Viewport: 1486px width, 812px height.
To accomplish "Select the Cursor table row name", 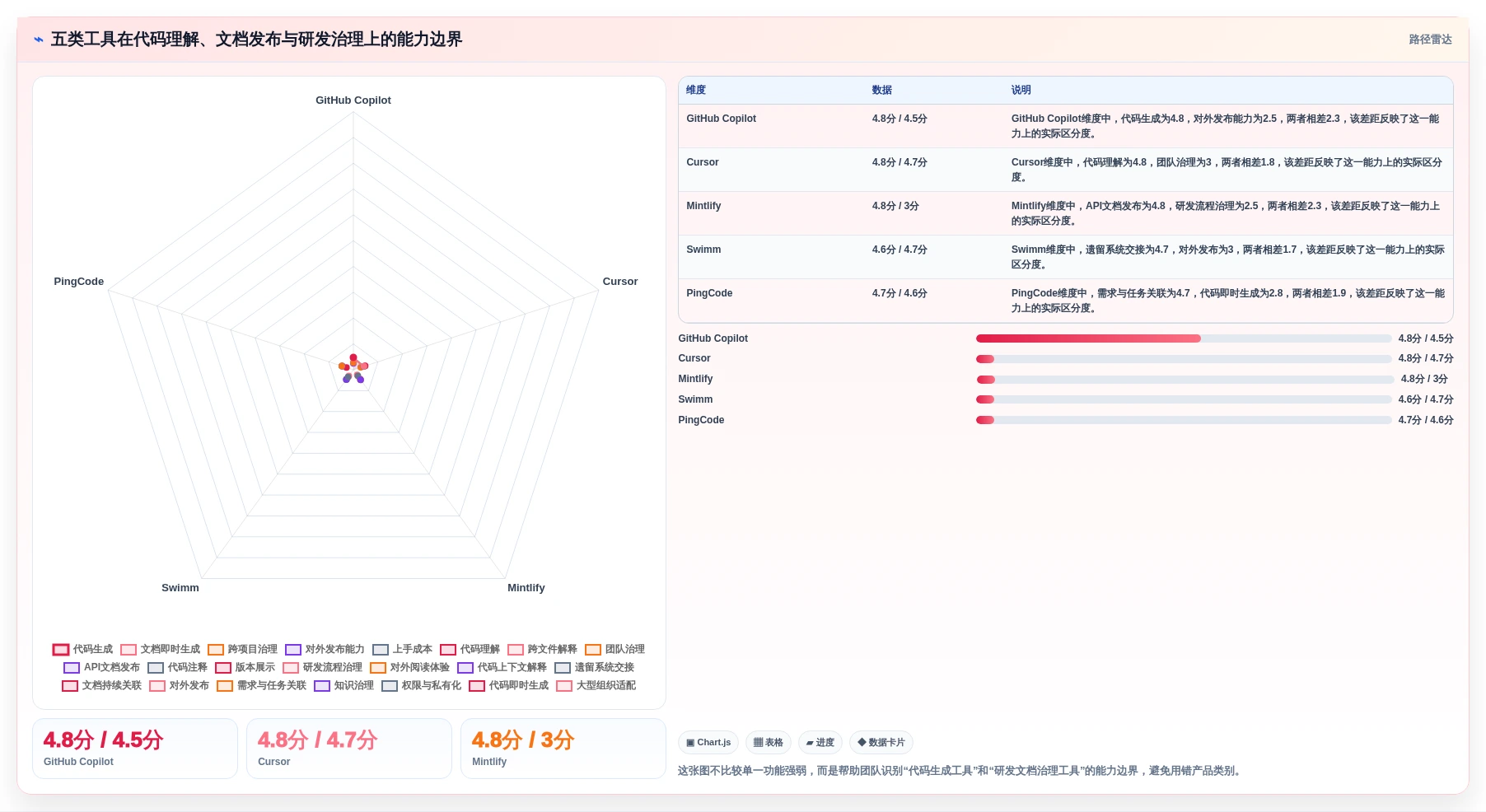I will pos(703,162).
